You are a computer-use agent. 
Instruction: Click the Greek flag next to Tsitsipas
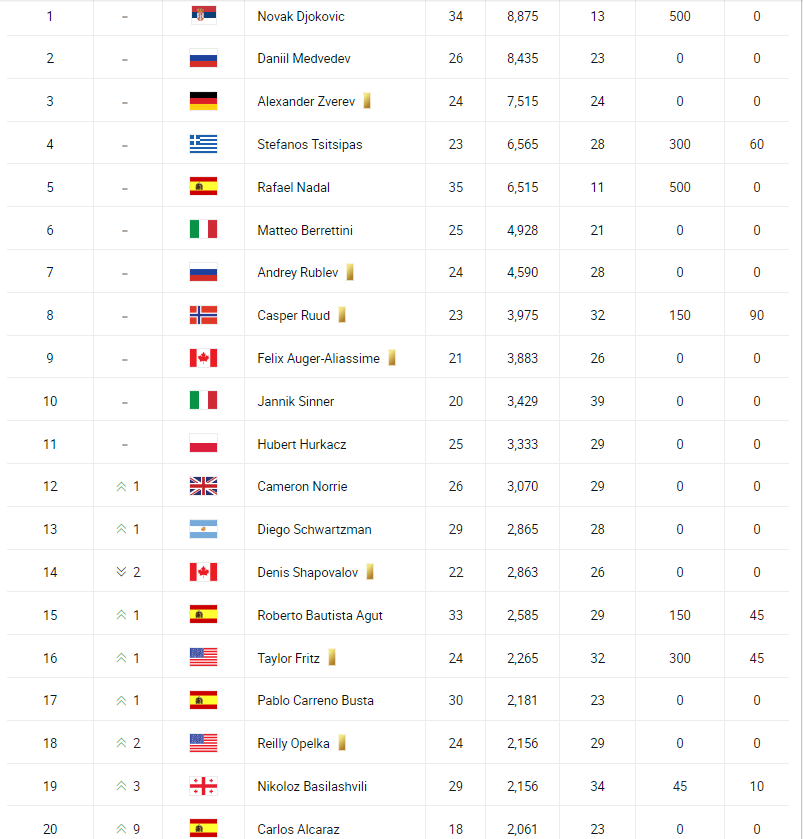click(x=203, y=144)
